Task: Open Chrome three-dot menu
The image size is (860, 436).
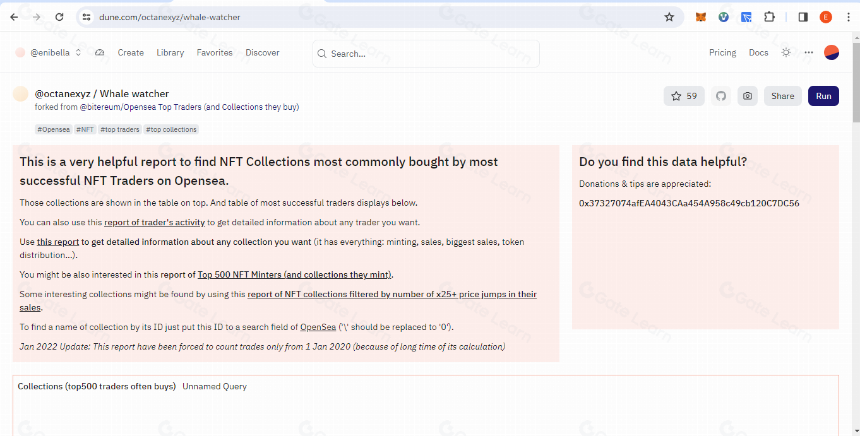Action: (x=848, y=17)
